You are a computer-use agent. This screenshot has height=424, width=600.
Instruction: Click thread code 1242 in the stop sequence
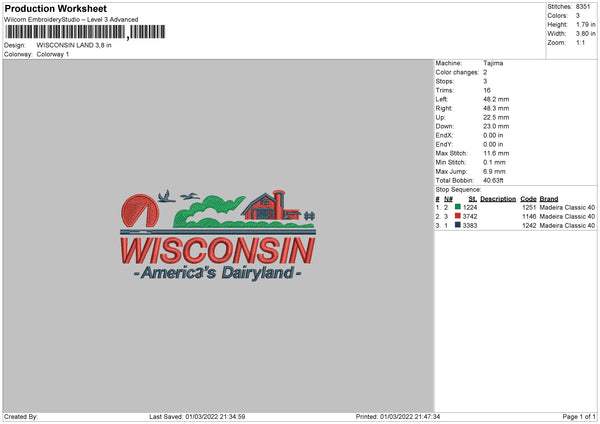tap(529, 226)
